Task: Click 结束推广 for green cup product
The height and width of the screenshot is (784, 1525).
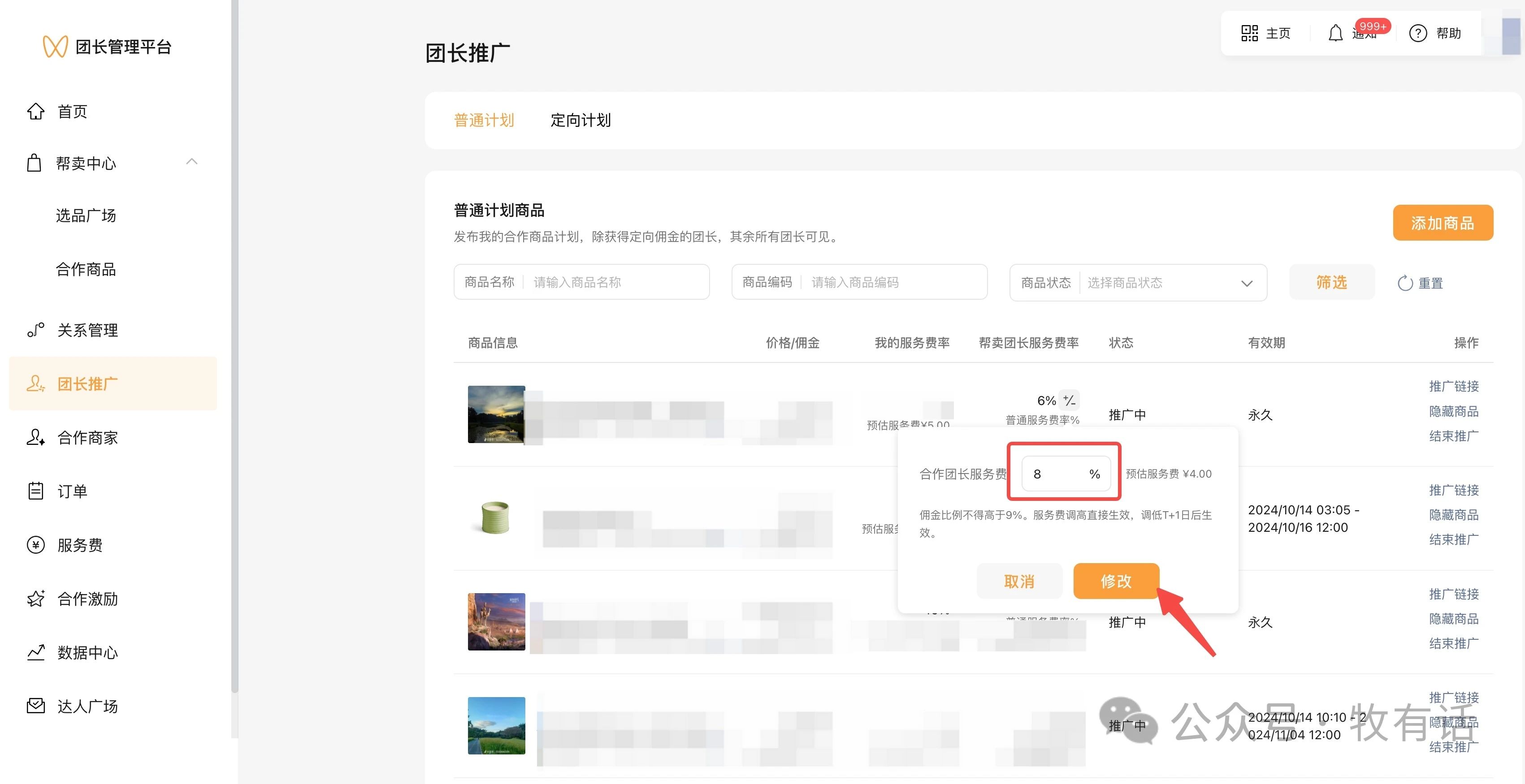Action: tap(1453, 539)
